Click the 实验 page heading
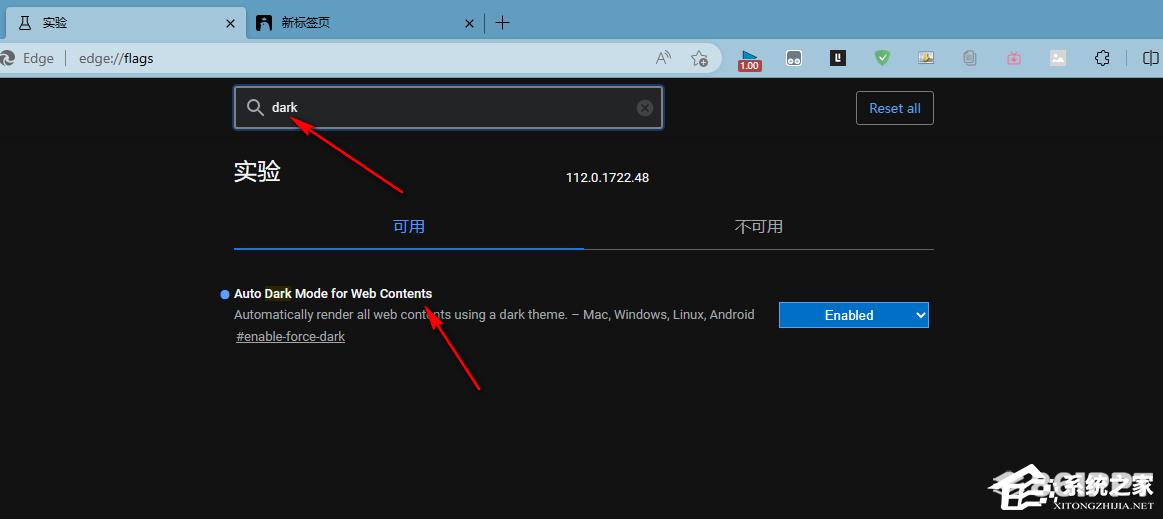Screen dimensions: 1163x519 (x=257, y=172)
